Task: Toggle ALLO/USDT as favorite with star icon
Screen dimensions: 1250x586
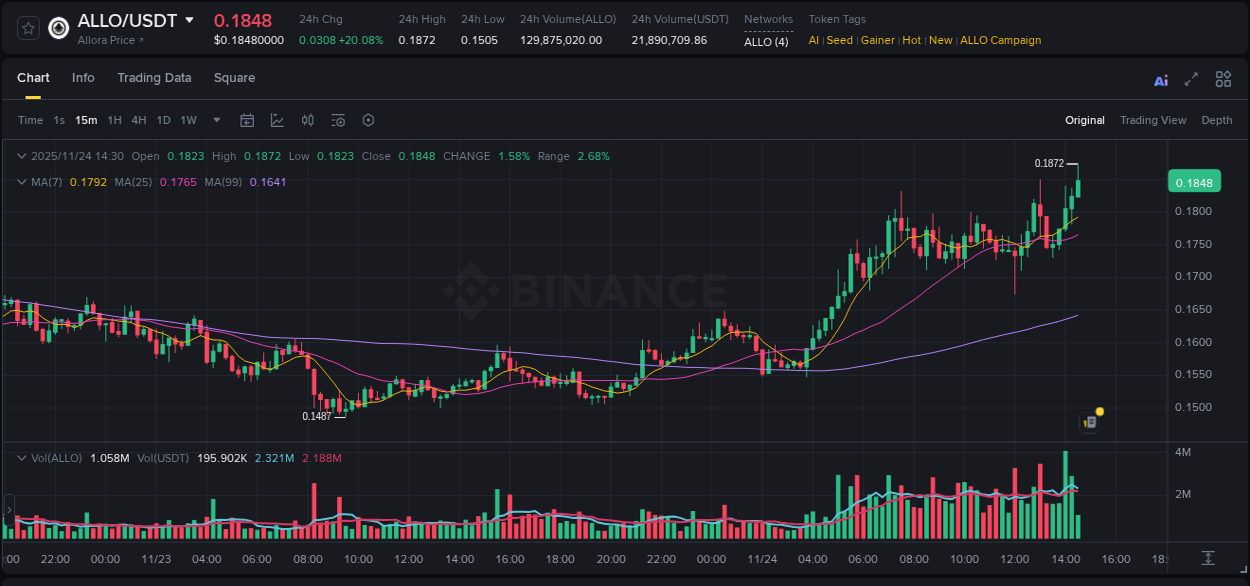Action: (x=27, y=28)
